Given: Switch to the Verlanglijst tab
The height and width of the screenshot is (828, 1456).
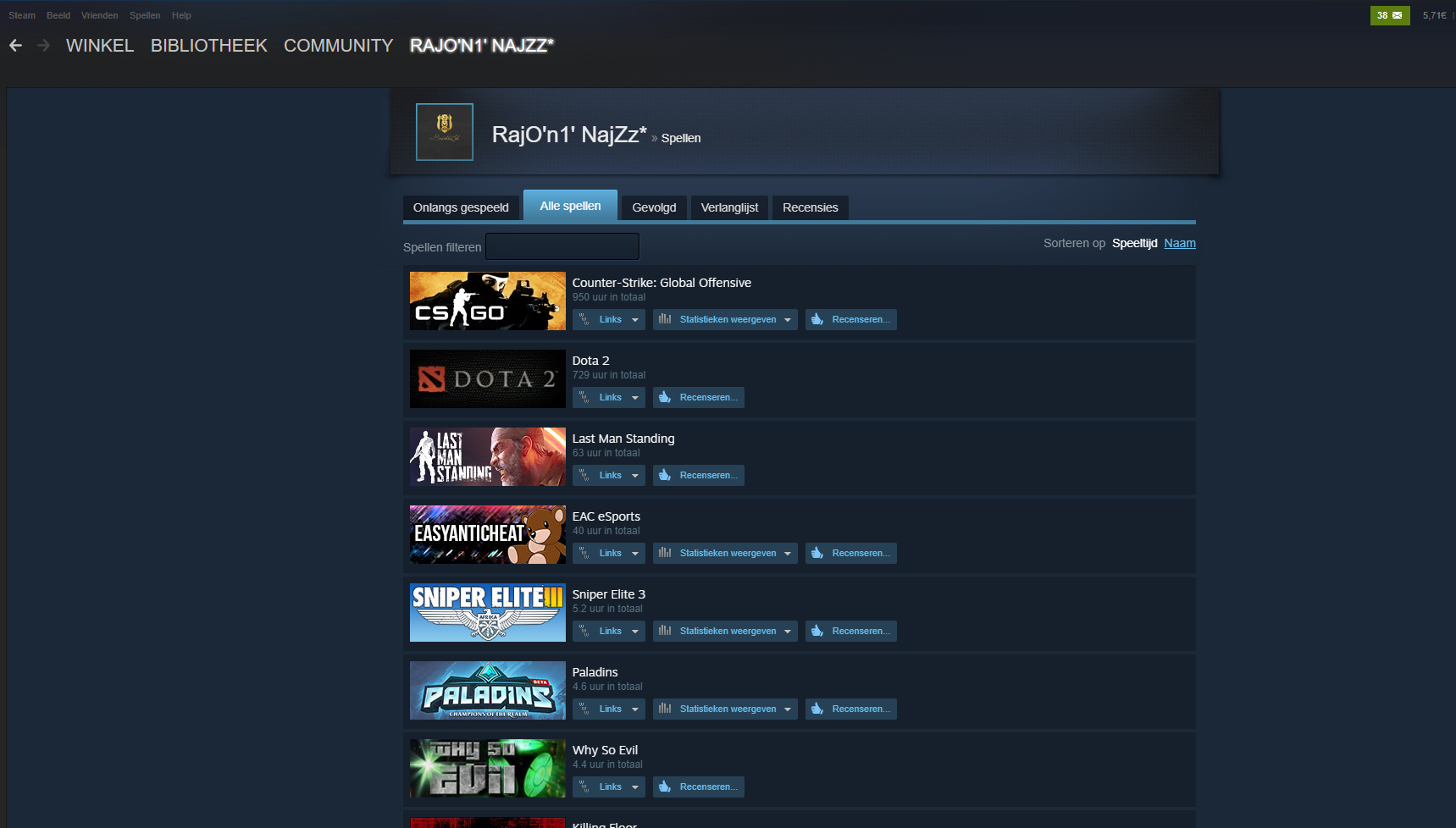Looking at the screenshot, I should pyautogui.click(x=729, y=207).
